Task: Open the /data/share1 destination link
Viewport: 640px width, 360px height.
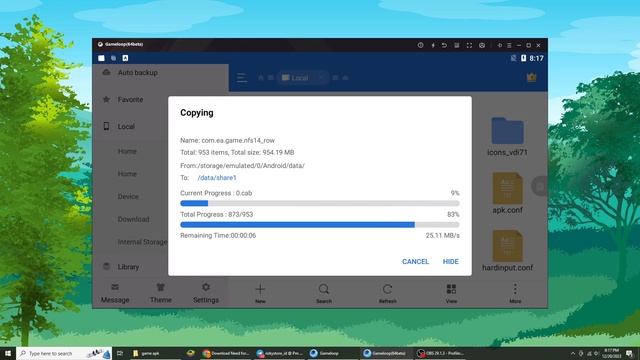Action: click(x=217, y=178)
